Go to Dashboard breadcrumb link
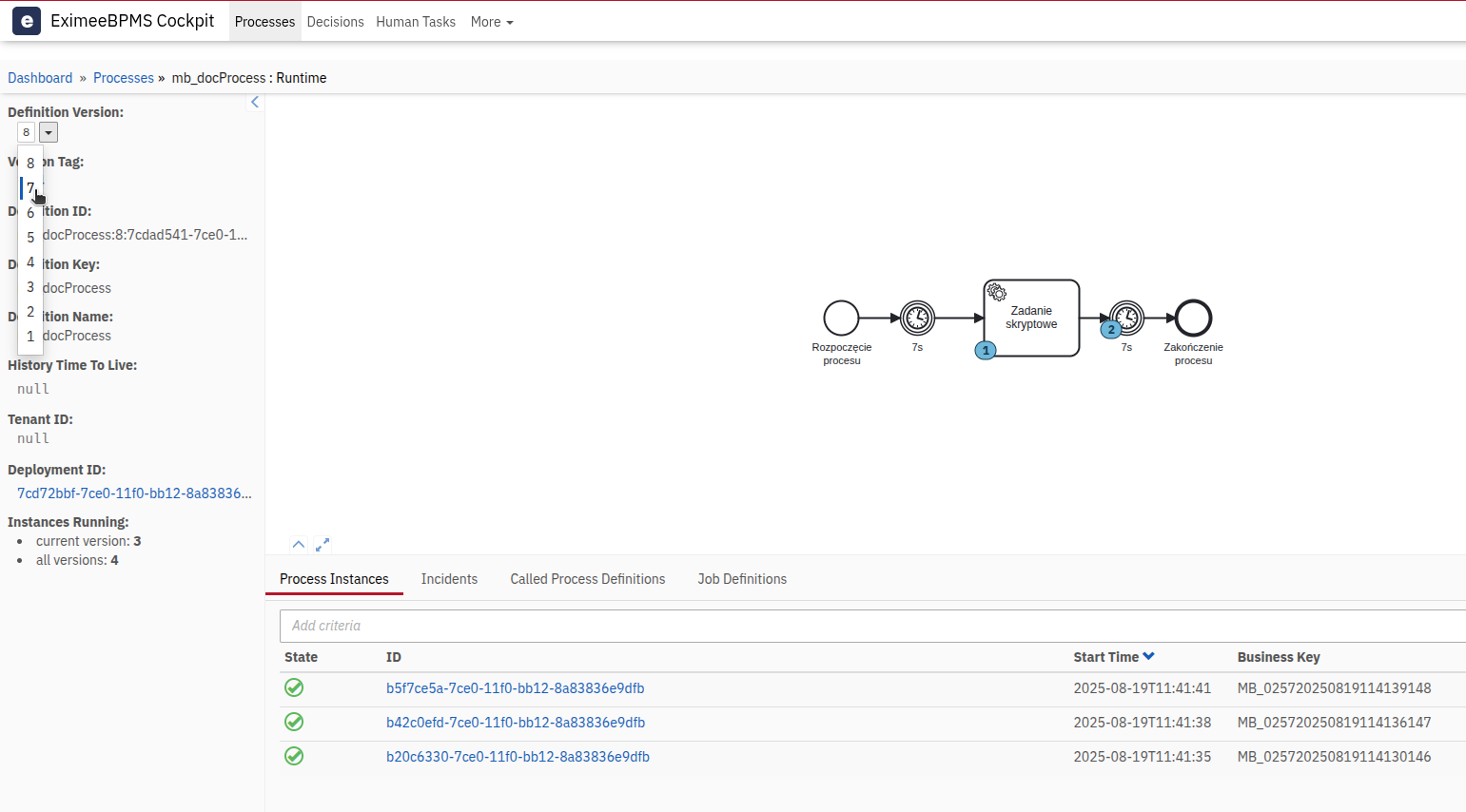Image resolution: width=1466 pixels, height=812 pixels. [40, 78]
